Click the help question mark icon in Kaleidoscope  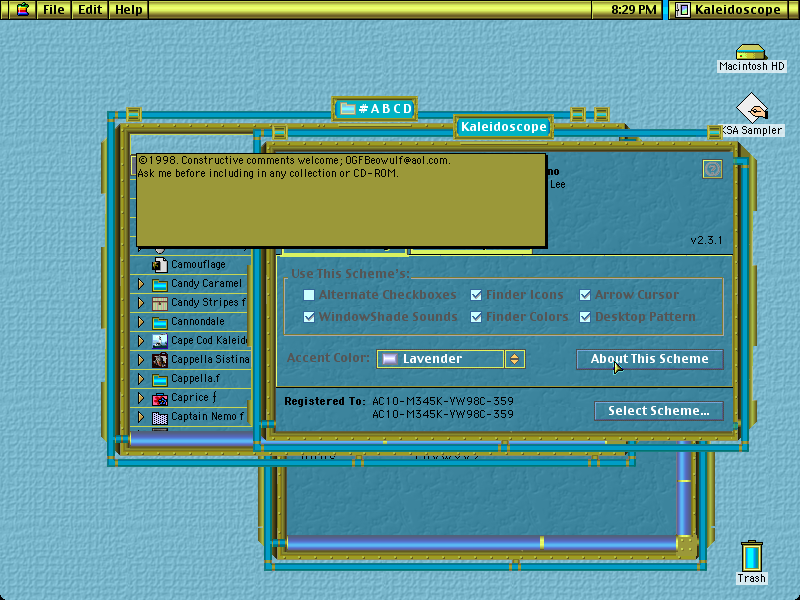point(712,169)
